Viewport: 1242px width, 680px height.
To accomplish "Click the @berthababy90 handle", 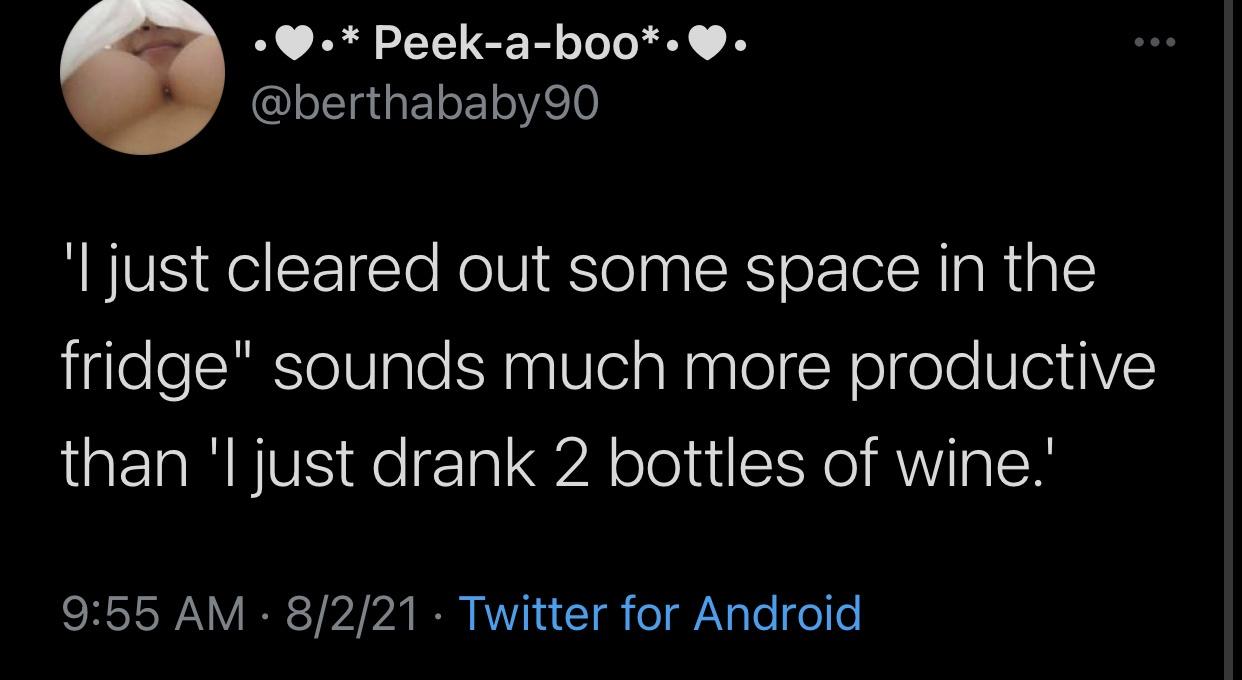I will [422, 102].
